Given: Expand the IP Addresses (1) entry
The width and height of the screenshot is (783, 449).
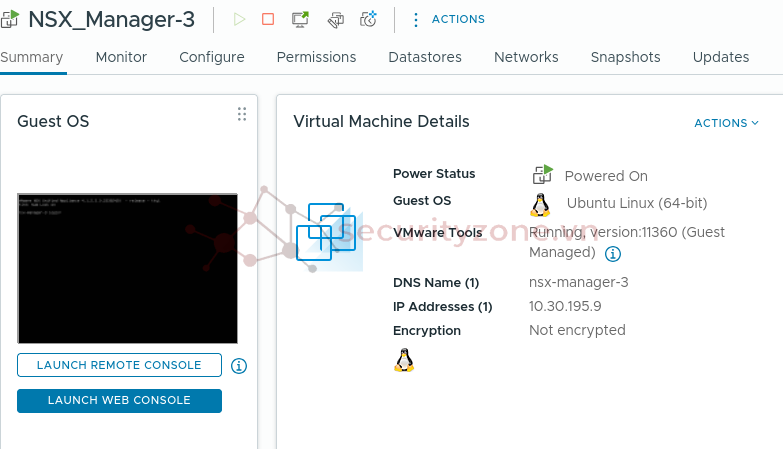Looking at the screenshot, I should [x=442, y=306].
